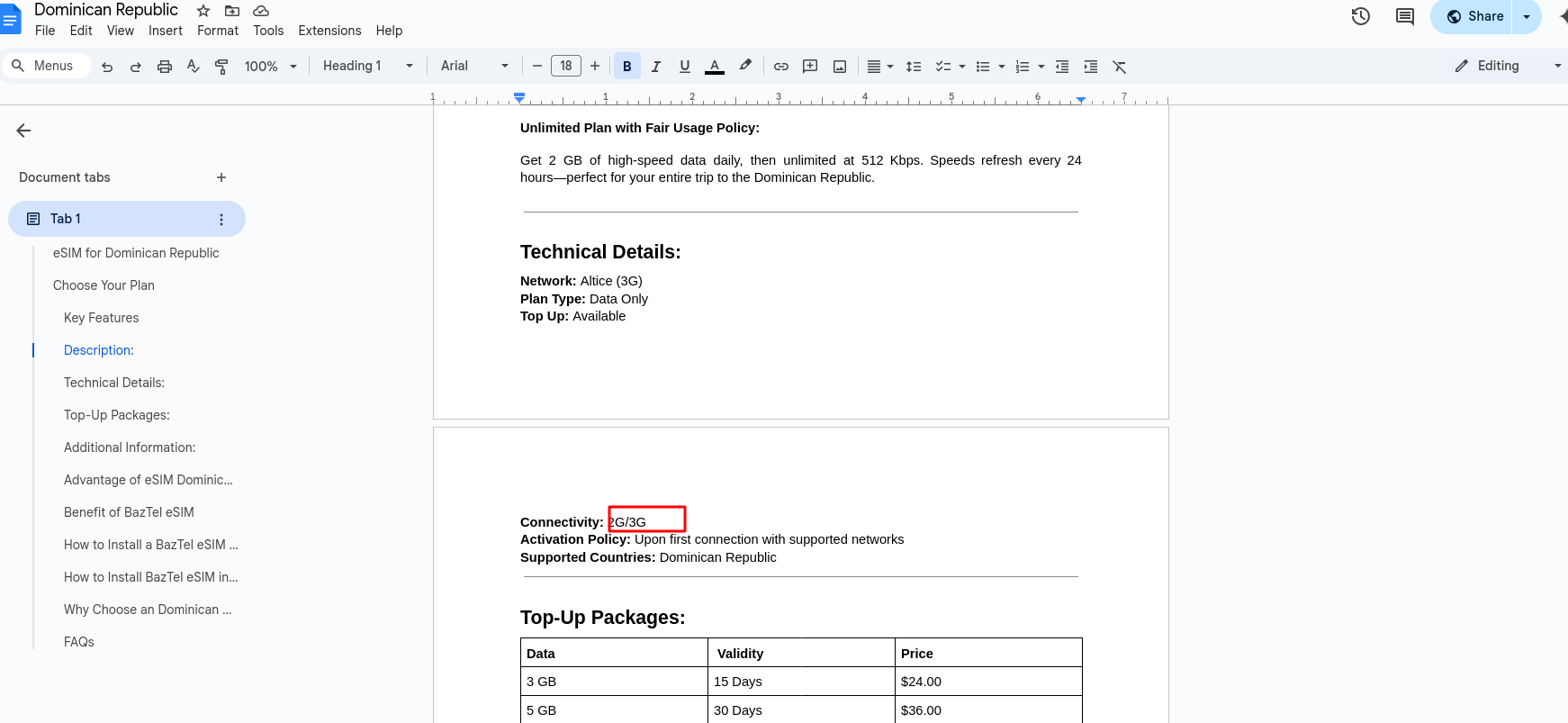Print the document using printer icon

pos(165,67)
